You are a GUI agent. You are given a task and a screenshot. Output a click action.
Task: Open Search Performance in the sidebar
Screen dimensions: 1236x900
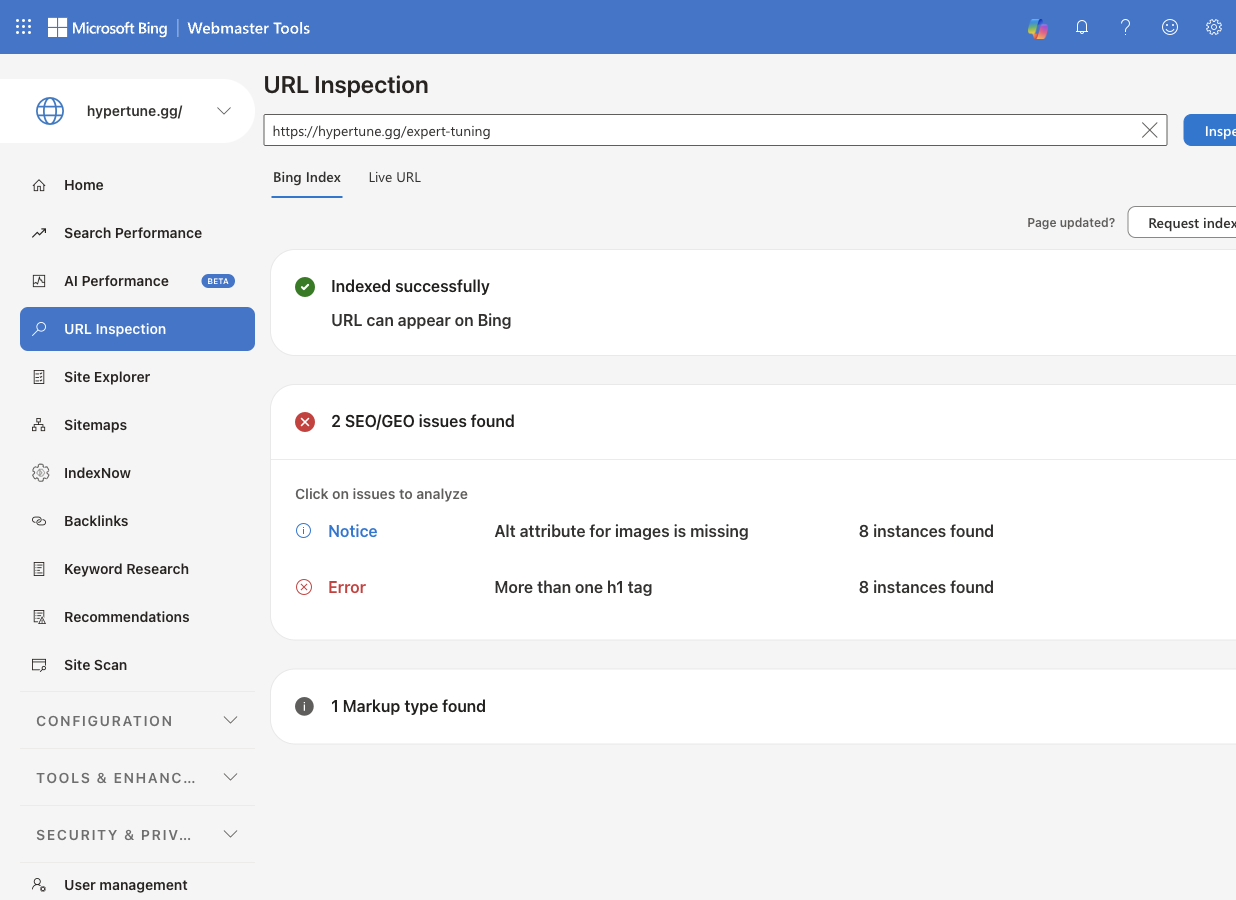pyautogui.click(x=137, y=233)
